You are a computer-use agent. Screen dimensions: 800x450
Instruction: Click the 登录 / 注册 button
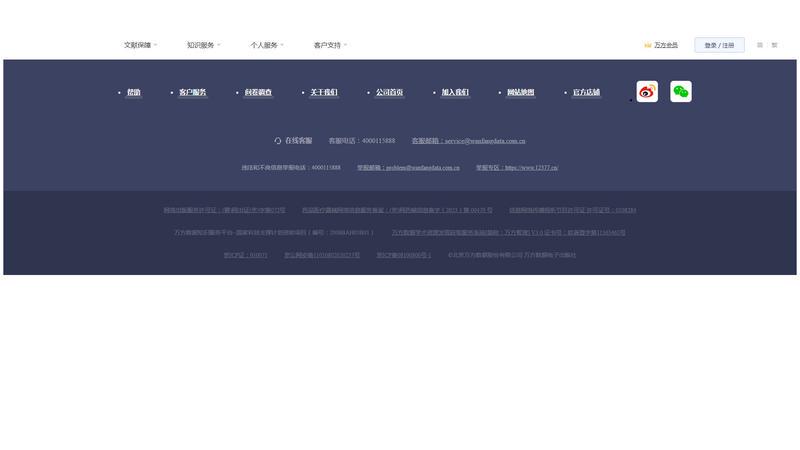coord(719,45)
